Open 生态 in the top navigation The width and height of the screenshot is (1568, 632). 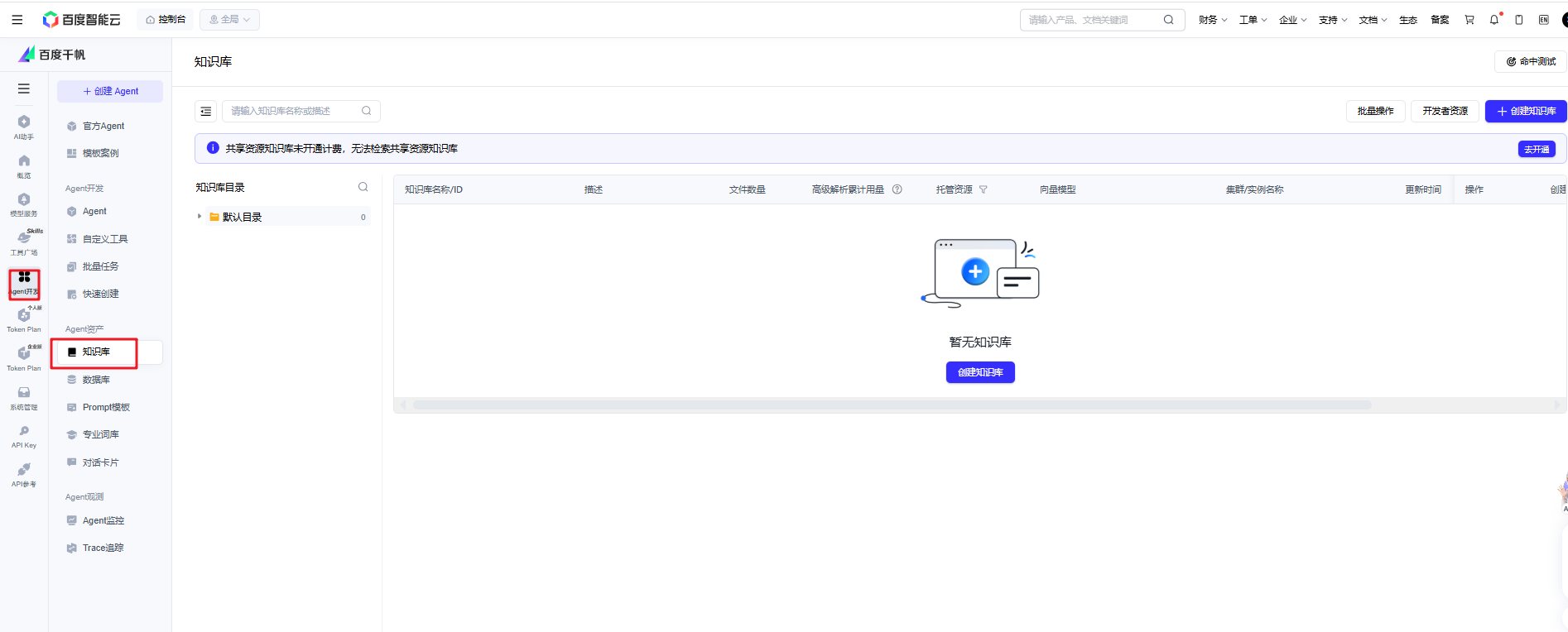coord(1408,20)
